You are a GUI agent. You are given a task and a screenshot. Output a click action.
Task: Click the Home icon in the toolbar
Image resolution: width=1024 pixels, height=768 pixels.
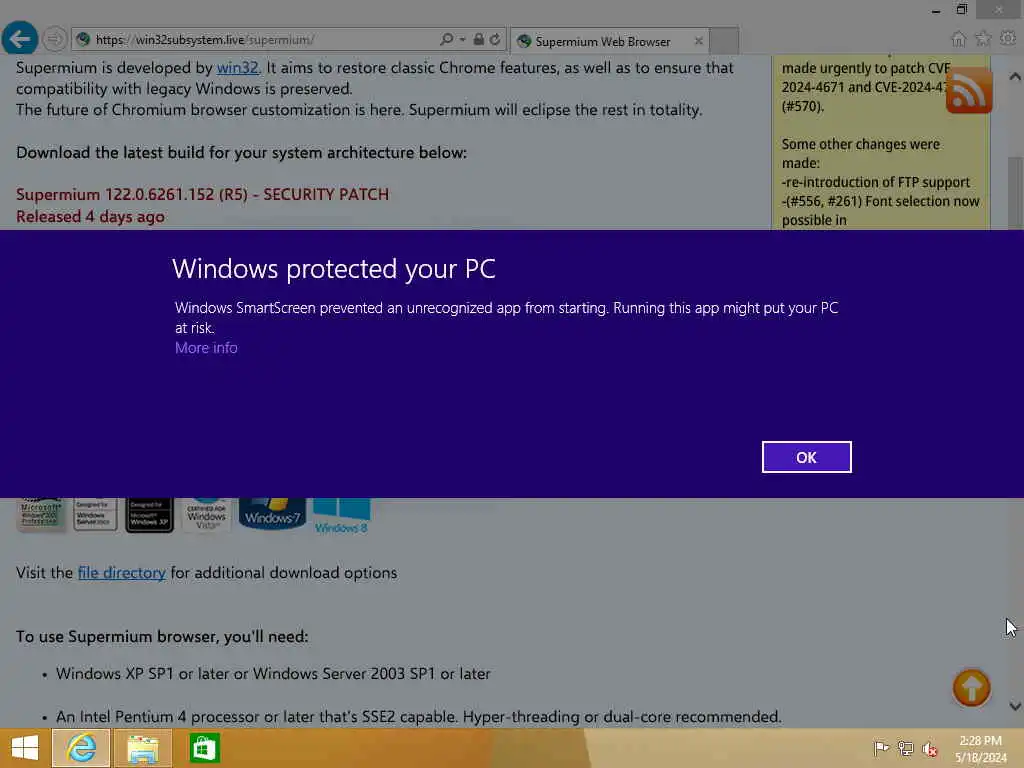tap(958, 39)
